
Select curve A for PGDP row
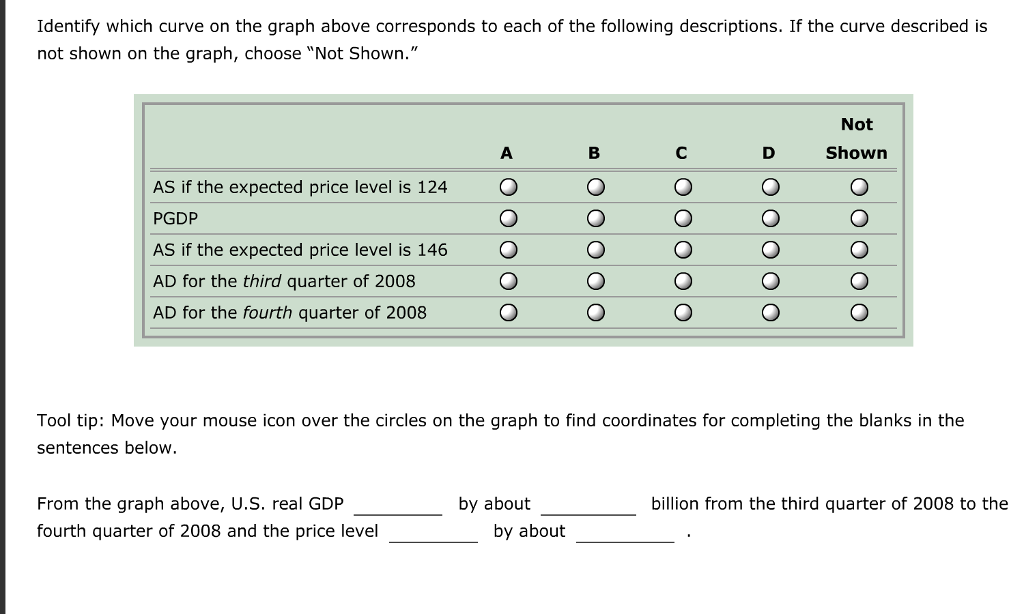click(509, 218)
